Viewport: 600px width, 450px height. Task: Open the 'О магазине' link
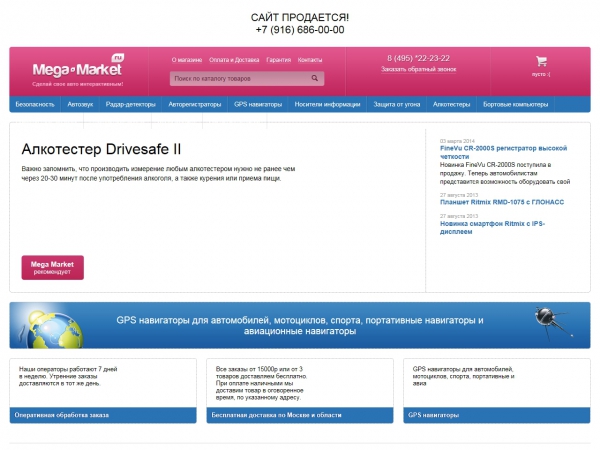click(x=187, y=60)
